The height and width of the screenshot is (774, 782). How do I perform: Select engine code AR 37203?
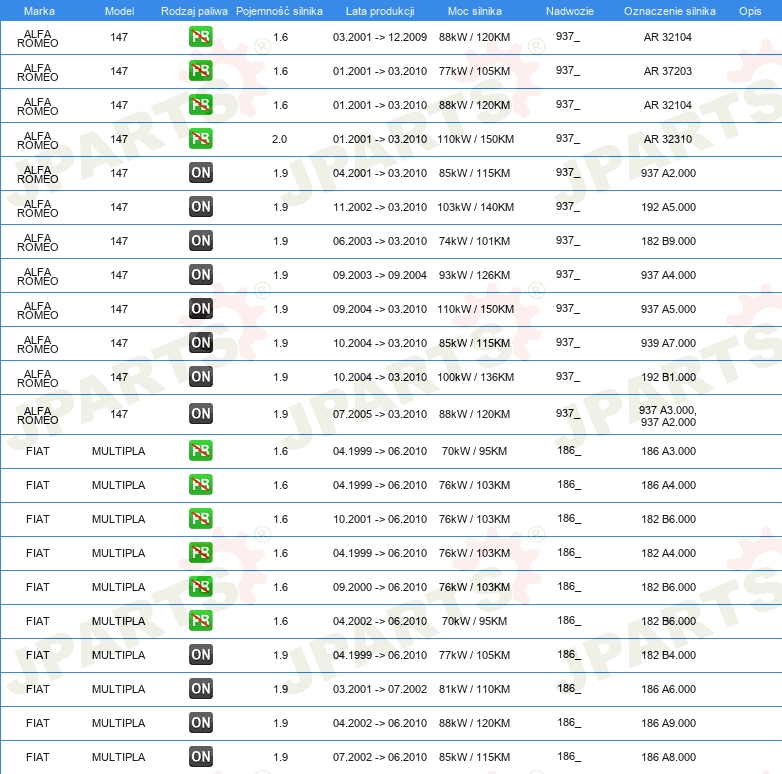pyautogui.click(x=668, y=71)
